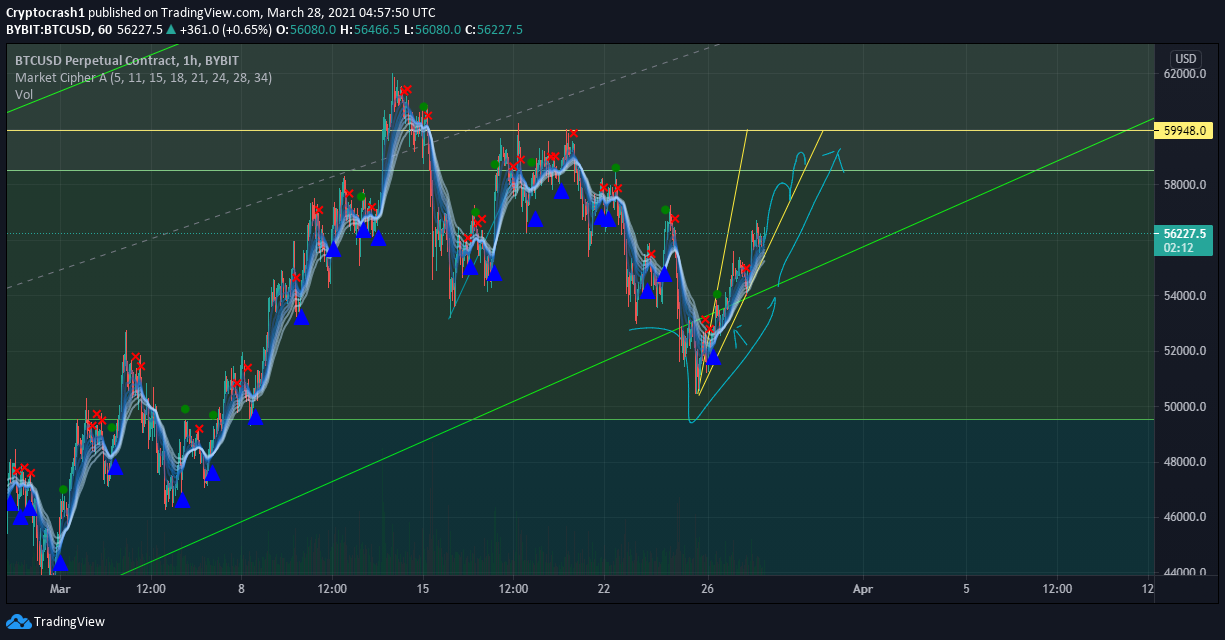1225x640 pixels.
Task: Click the 54000.0 price axis label
Action: coord(1186,296)
